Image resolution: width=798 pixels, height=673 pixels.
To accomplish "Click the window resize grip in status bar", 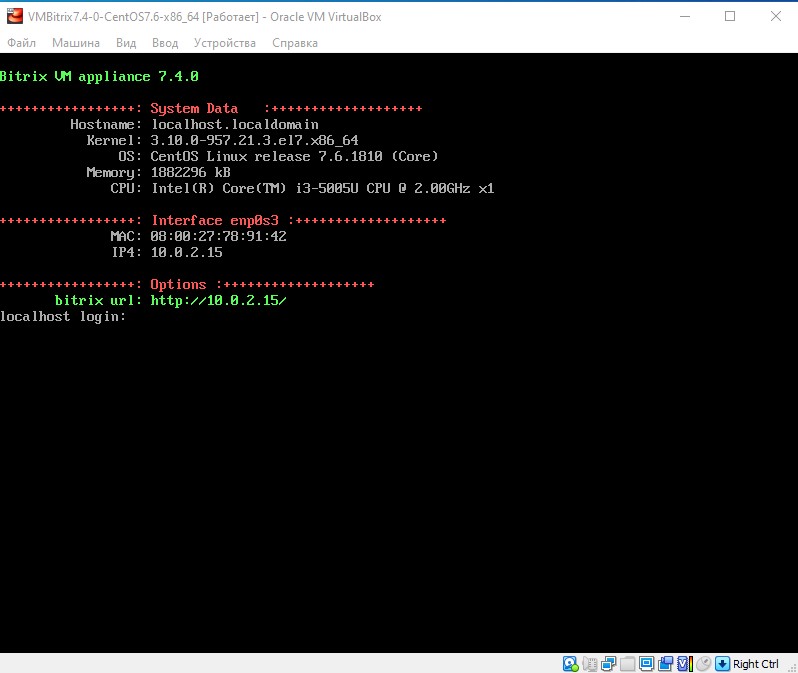I will [x=792, y=668].
